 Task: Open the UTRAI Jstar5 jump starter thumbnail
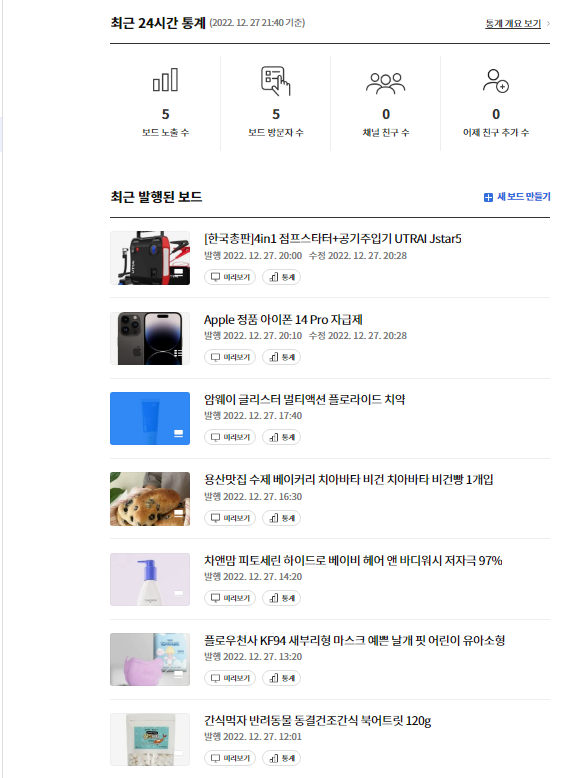click(x=150, y=258)
